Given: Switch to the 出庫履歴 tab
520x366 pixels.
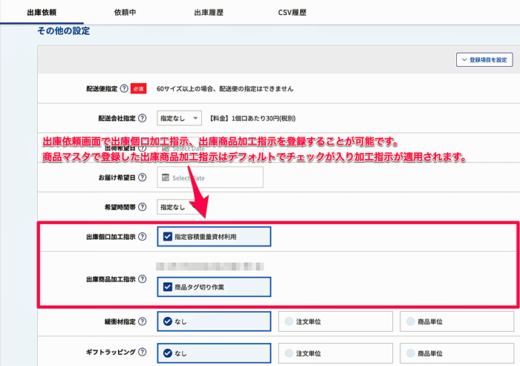Looking at the screenshot, I should 209,12.
